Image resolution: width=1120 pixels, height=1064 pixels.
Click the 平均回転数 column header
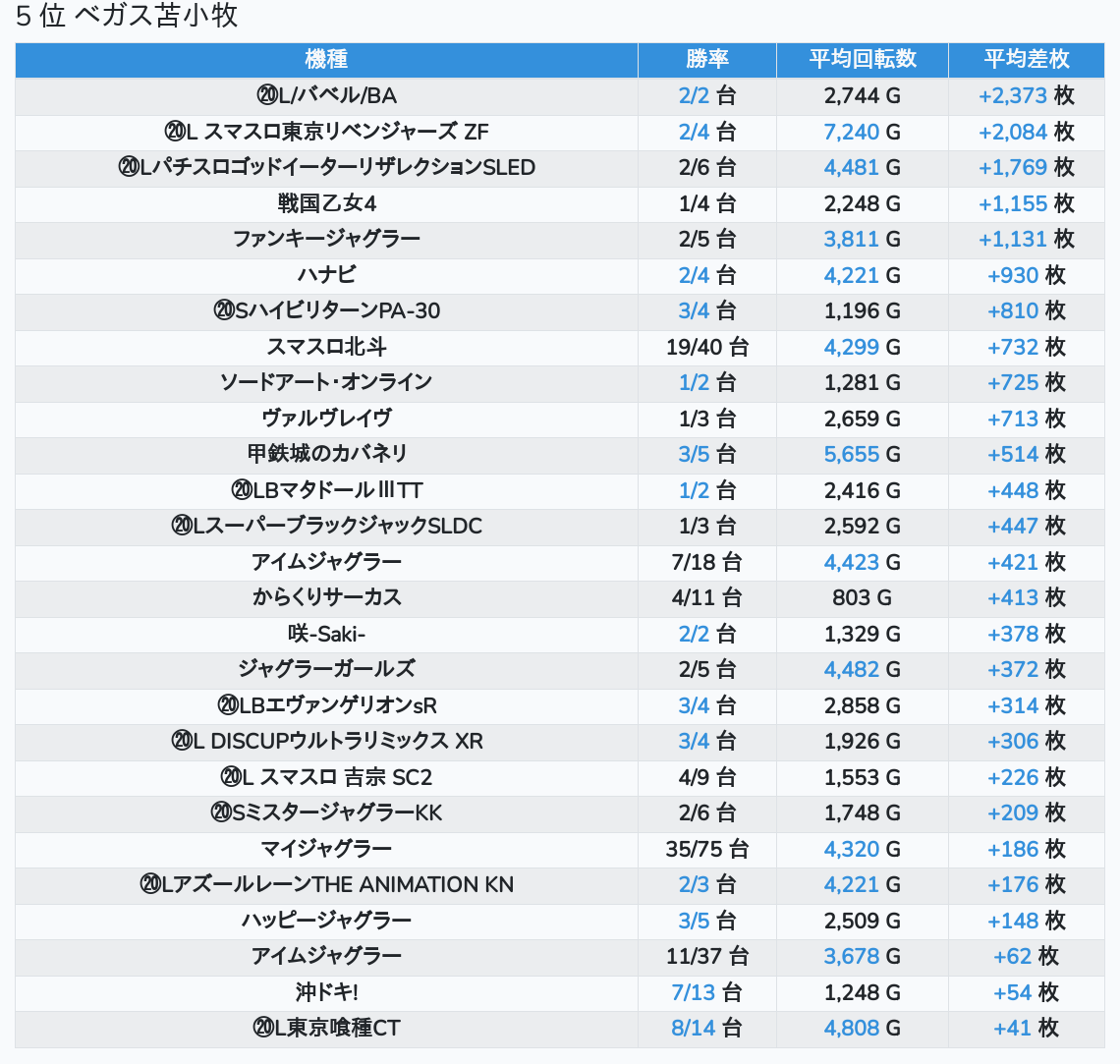(862, 60)
